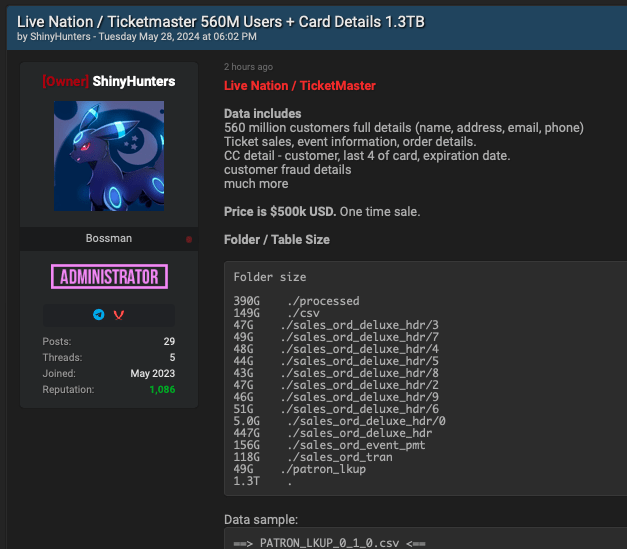The height and width of the screenshot is (549, 627).
Task: Click the 'sales_ord_deluxe_hdr/9' row
Action: [x=336, y=397]
